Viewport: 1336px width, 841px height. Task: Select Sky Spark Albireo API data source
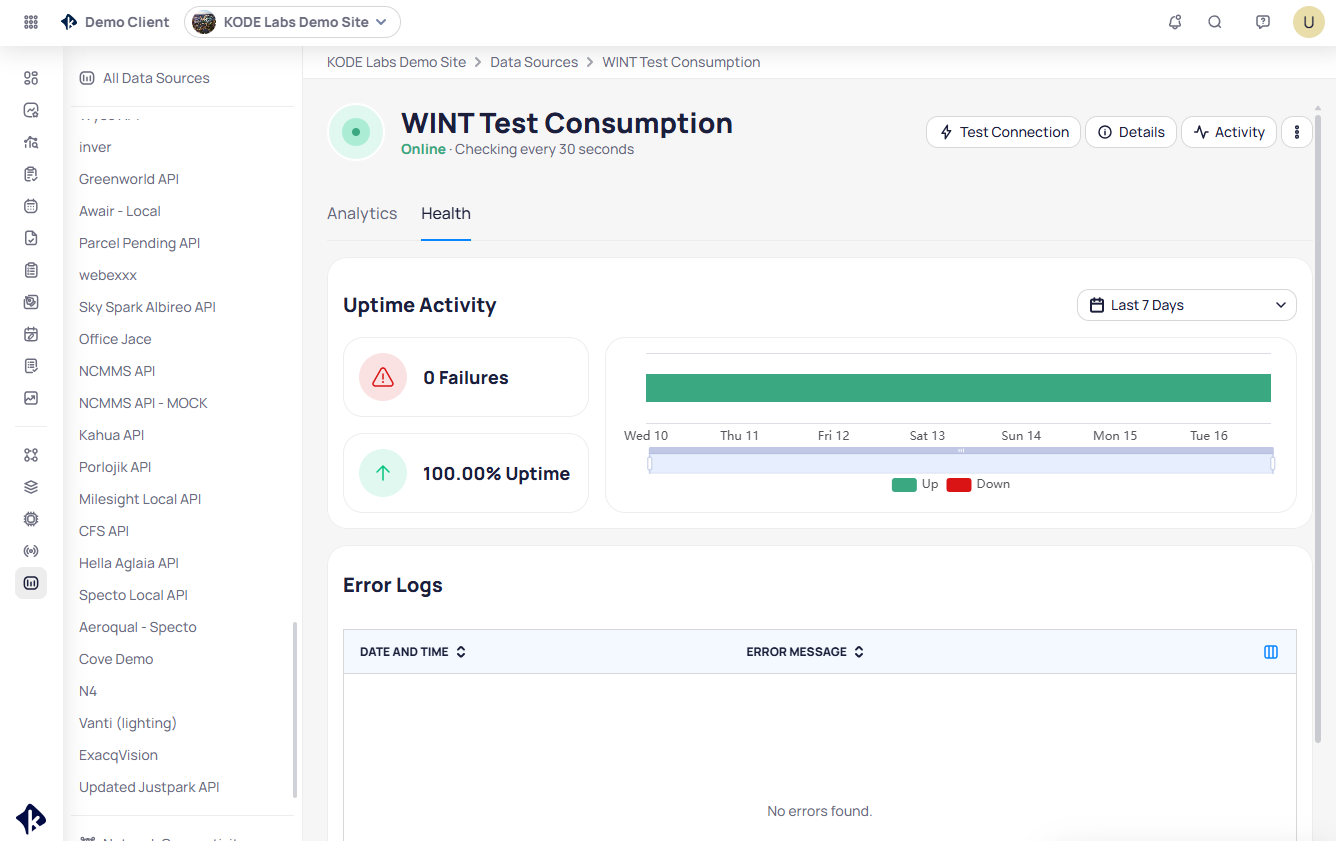click(148, 307)
